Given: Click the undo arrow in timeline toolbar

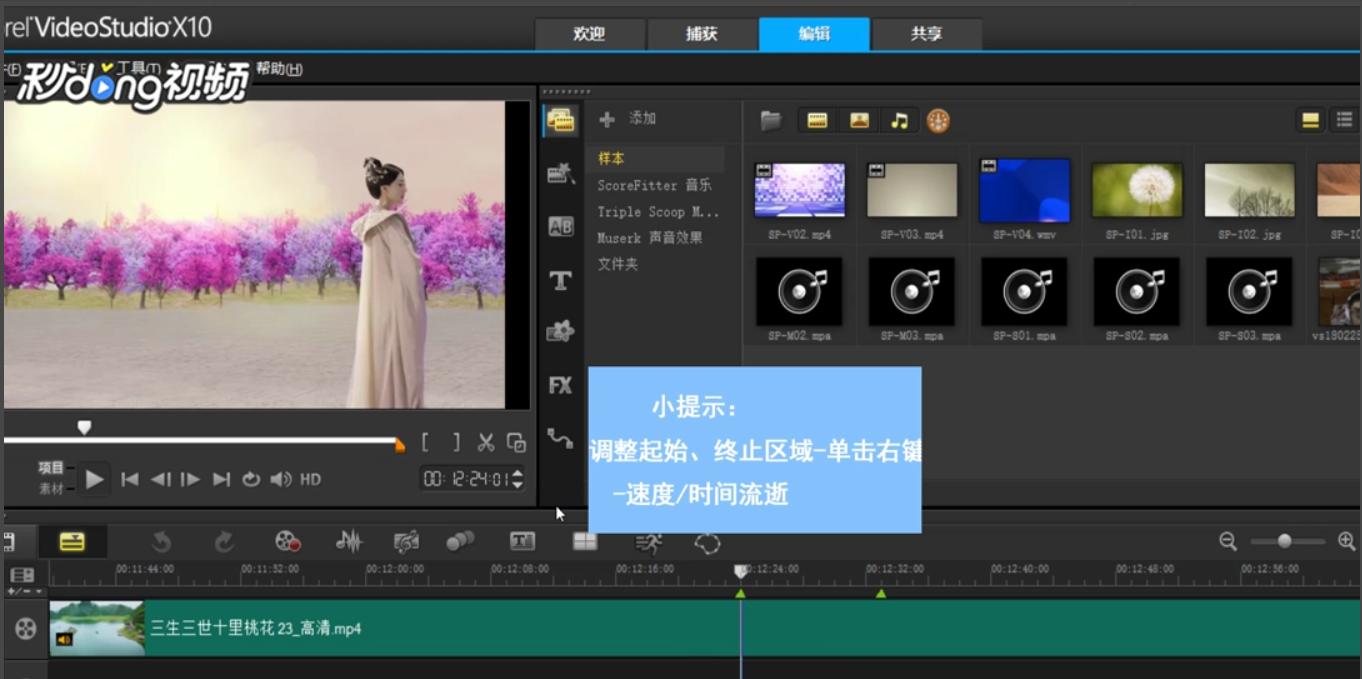Looking at the screenshot, I should [161, 542].
